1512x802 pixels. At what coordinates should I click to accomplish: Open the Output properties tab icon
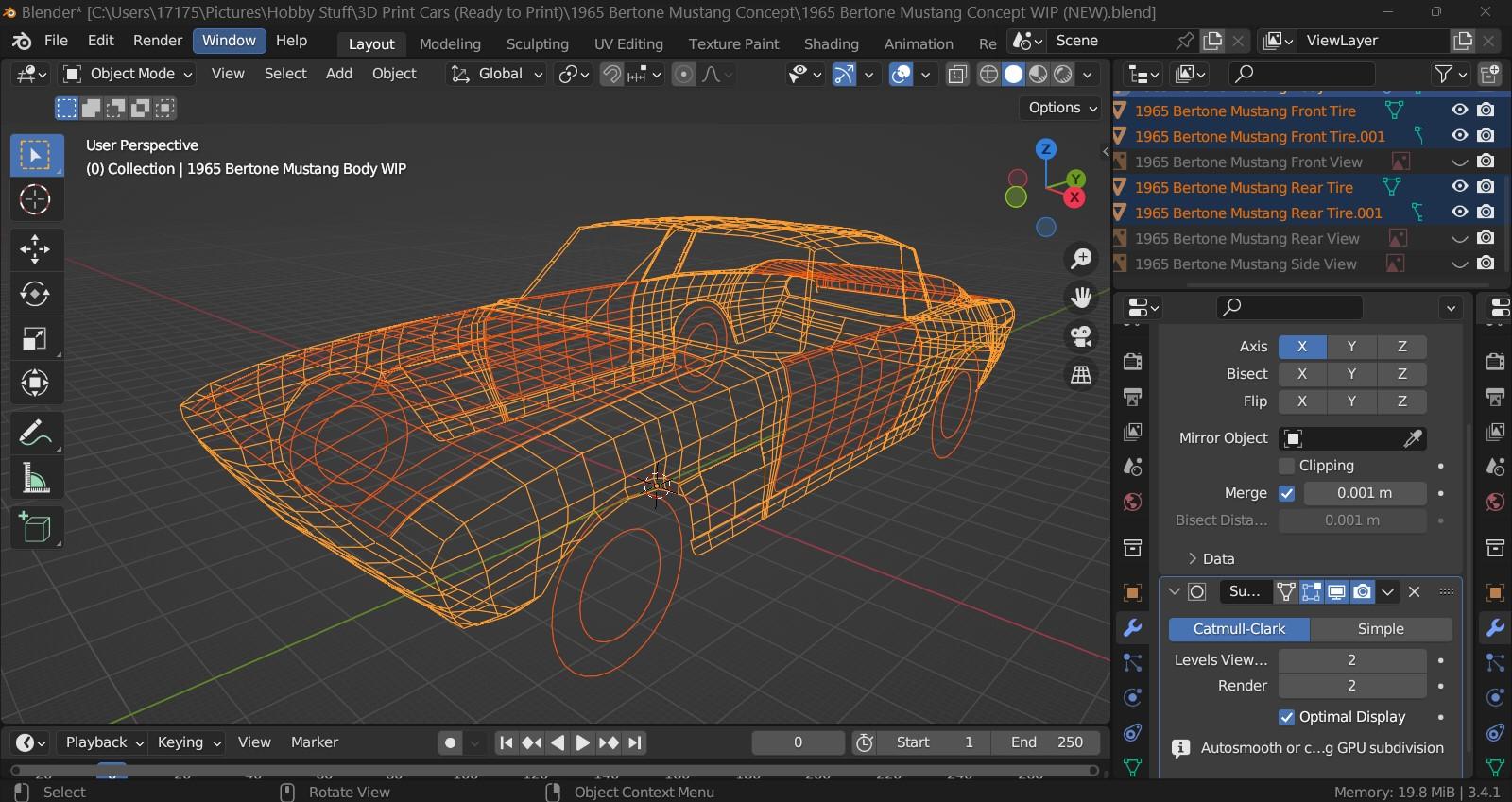coord(1132,396)
